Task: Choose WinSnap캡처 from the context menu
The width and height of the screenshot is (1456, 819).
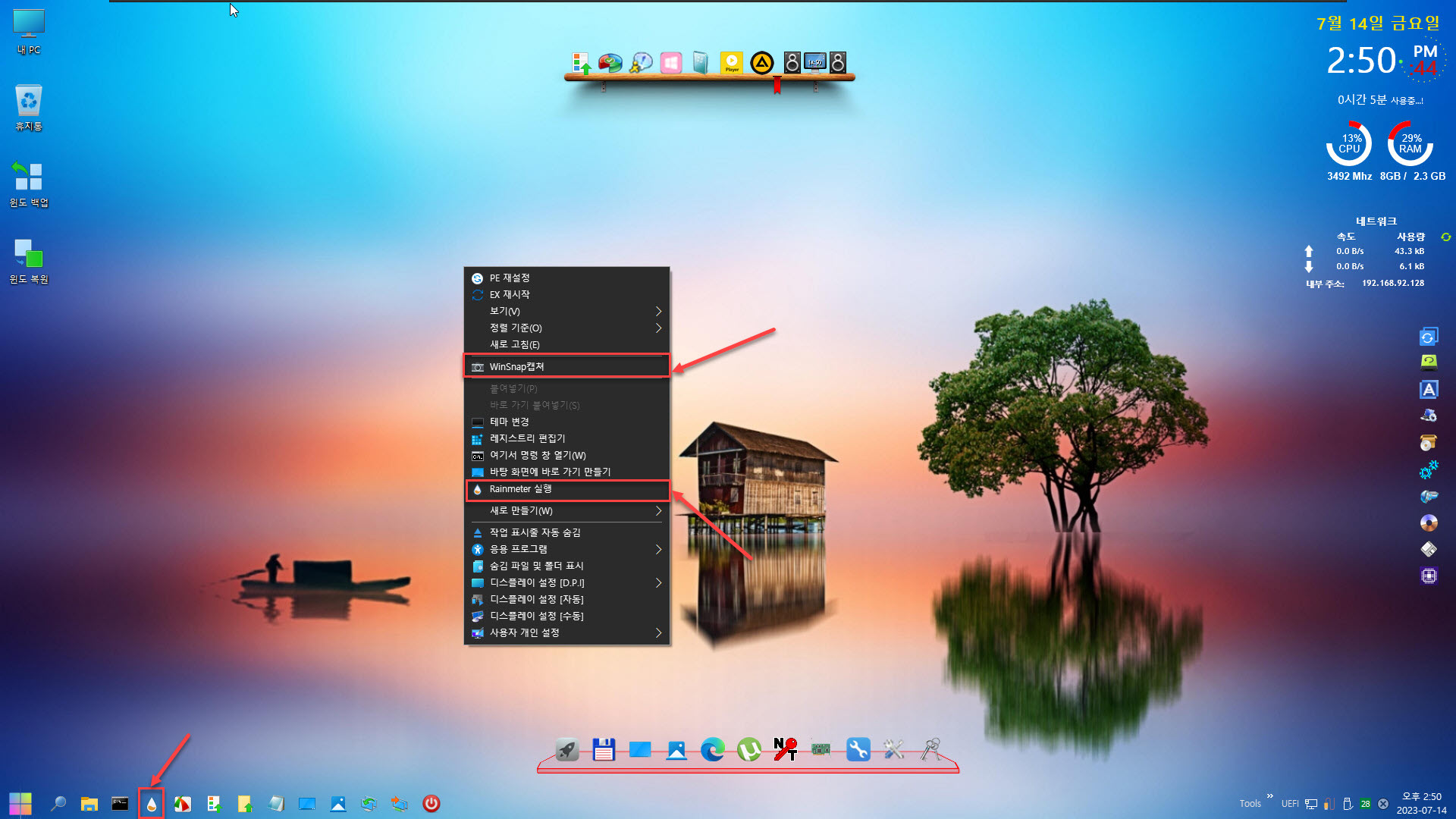Action: pos(566,367)
